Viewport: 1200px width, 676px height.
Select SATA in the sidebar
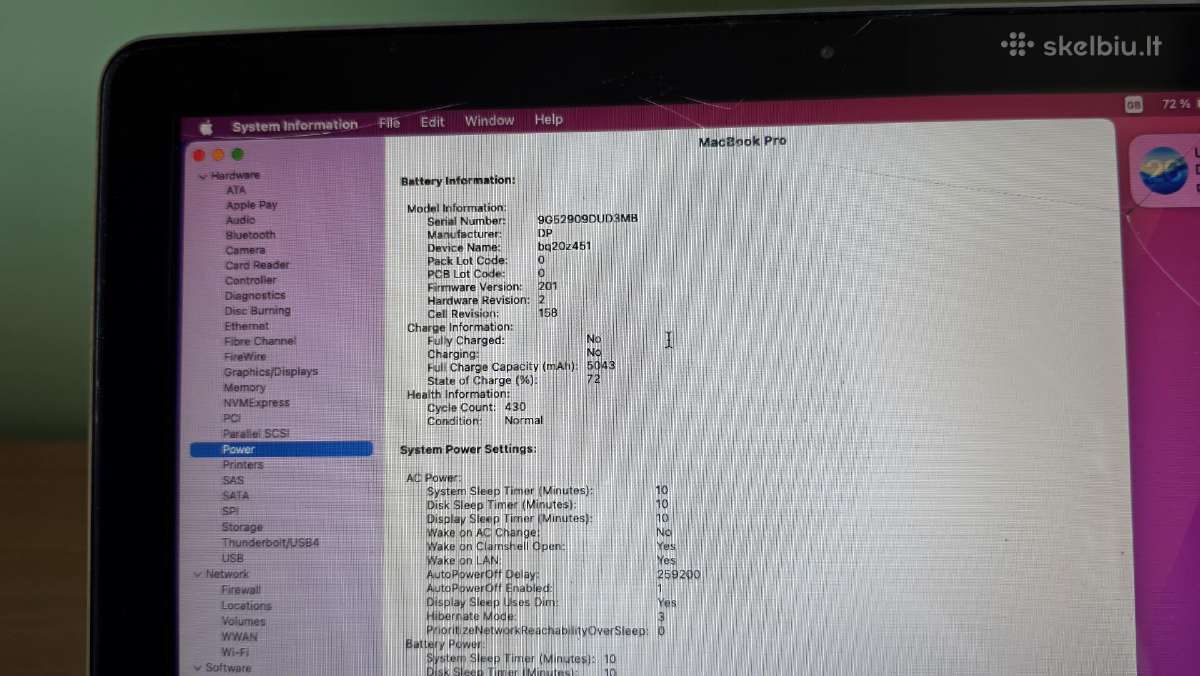click(235, 495)
